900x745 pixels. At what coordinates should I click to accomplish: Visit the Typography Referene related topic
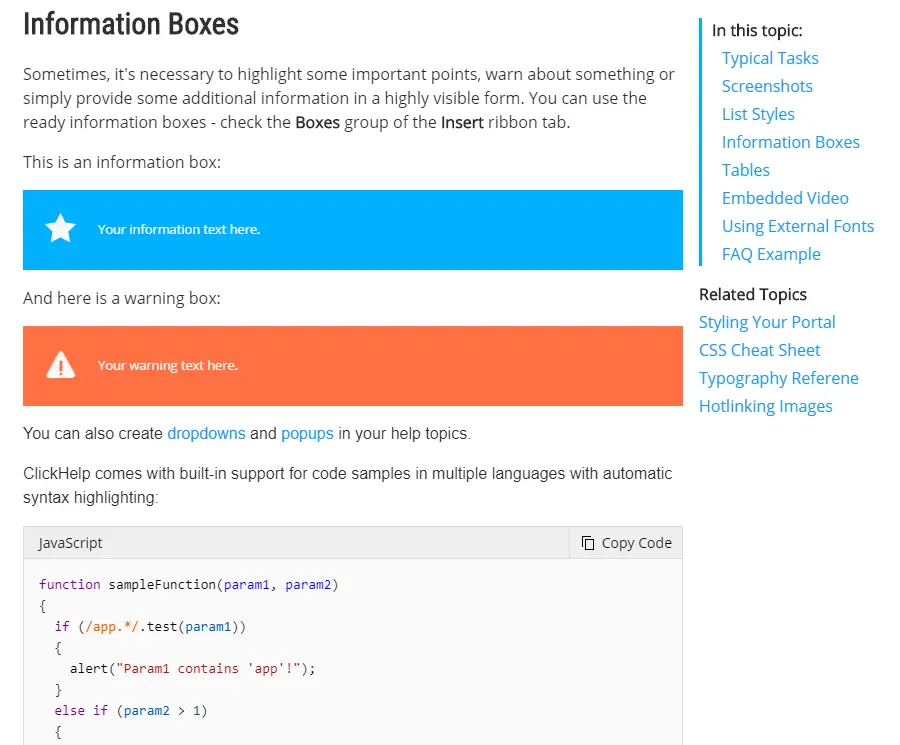[x=778, y=378]
